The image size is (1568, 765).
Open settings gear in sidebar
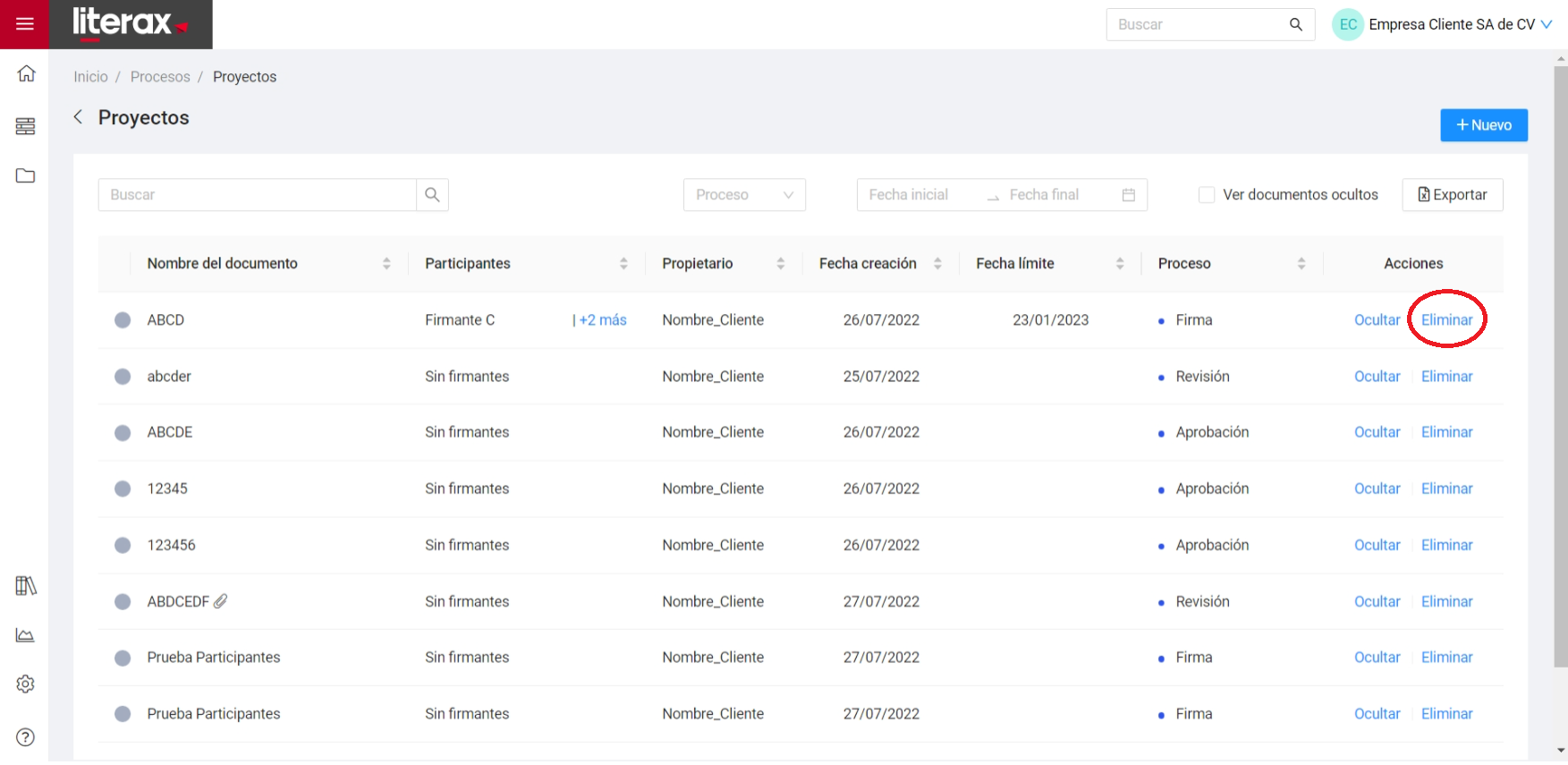coord(25,684)
